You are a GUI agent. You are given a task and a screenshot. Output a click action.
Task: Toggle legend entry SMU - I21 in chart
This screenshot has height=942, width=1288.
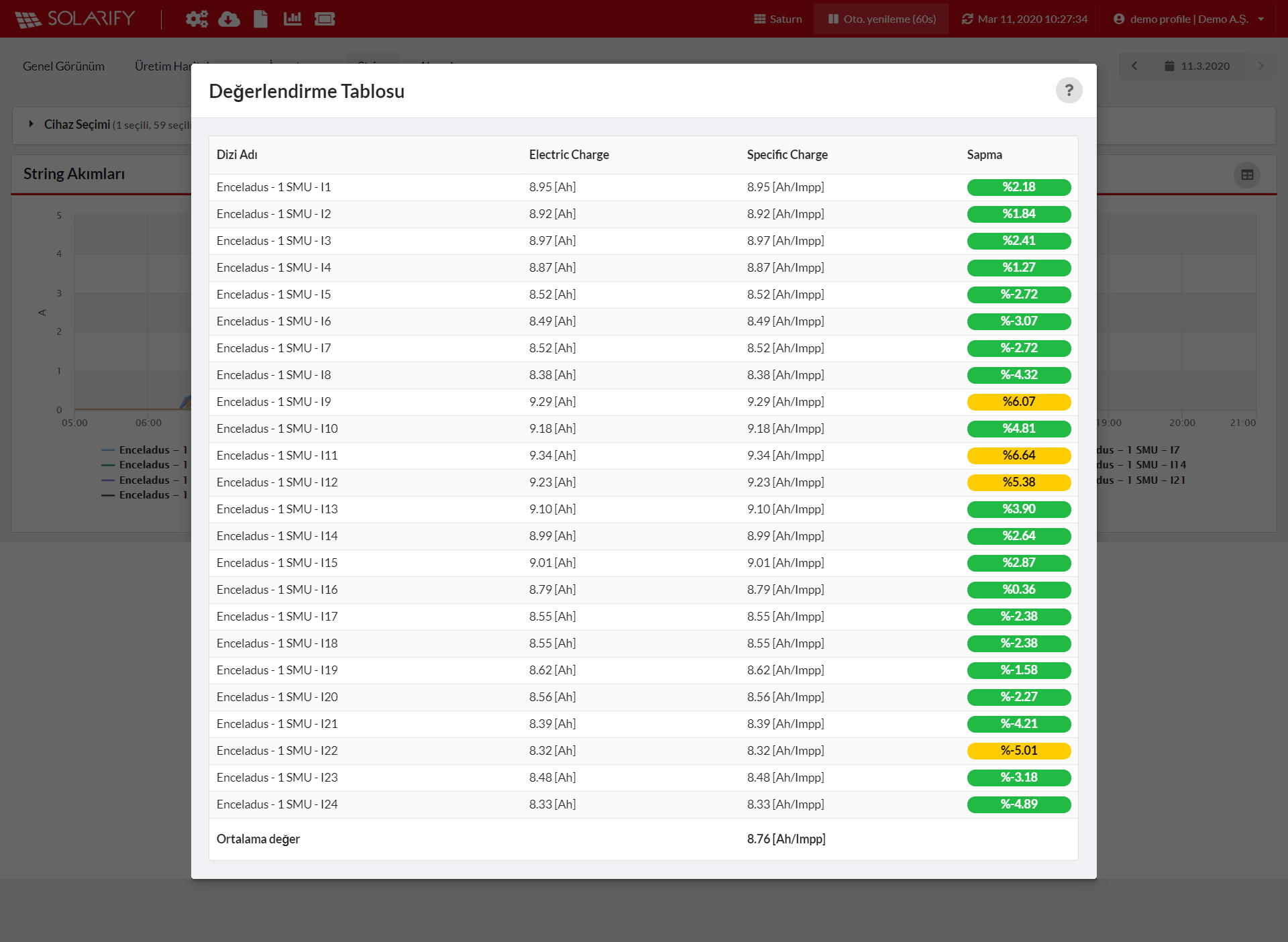point(1142,480)
